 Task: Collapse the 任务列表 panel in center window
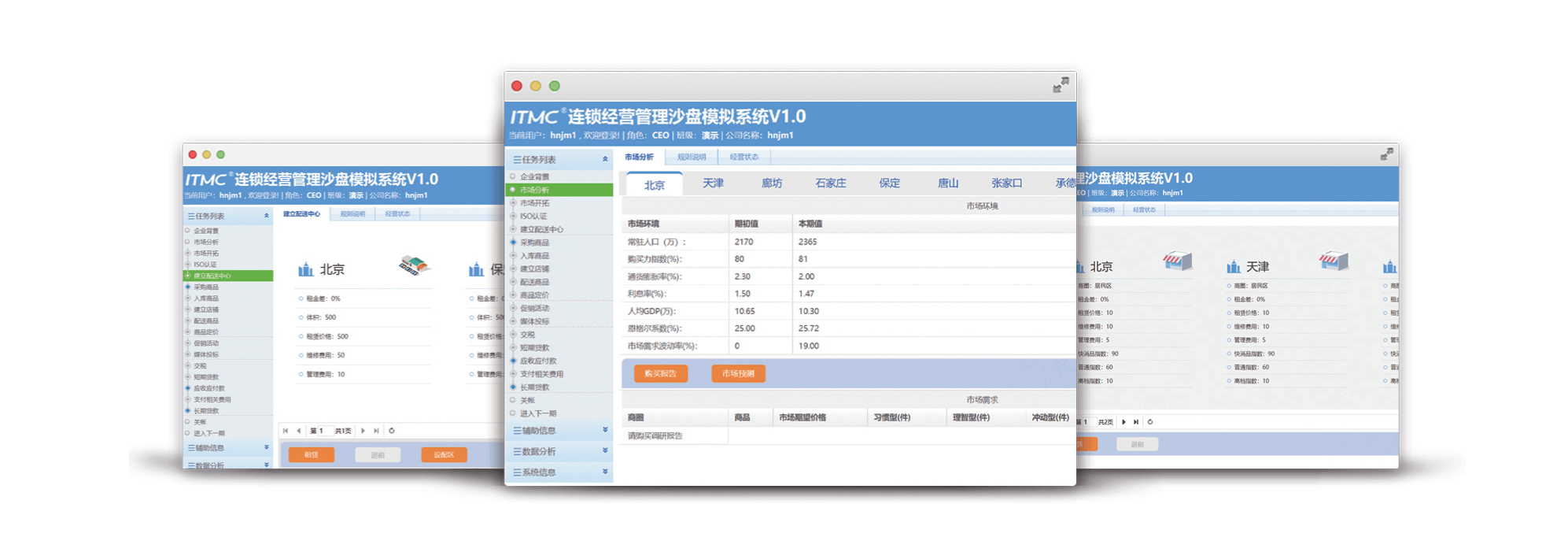tap(605, 159)
